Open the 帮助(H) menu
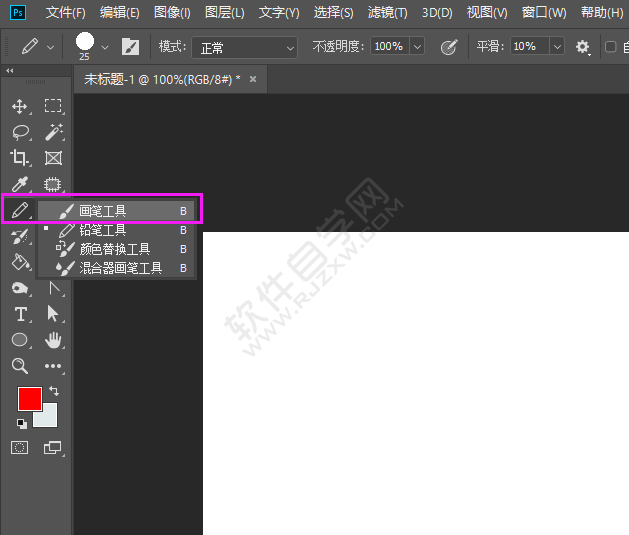629x535 pixels. click(602, 13)
